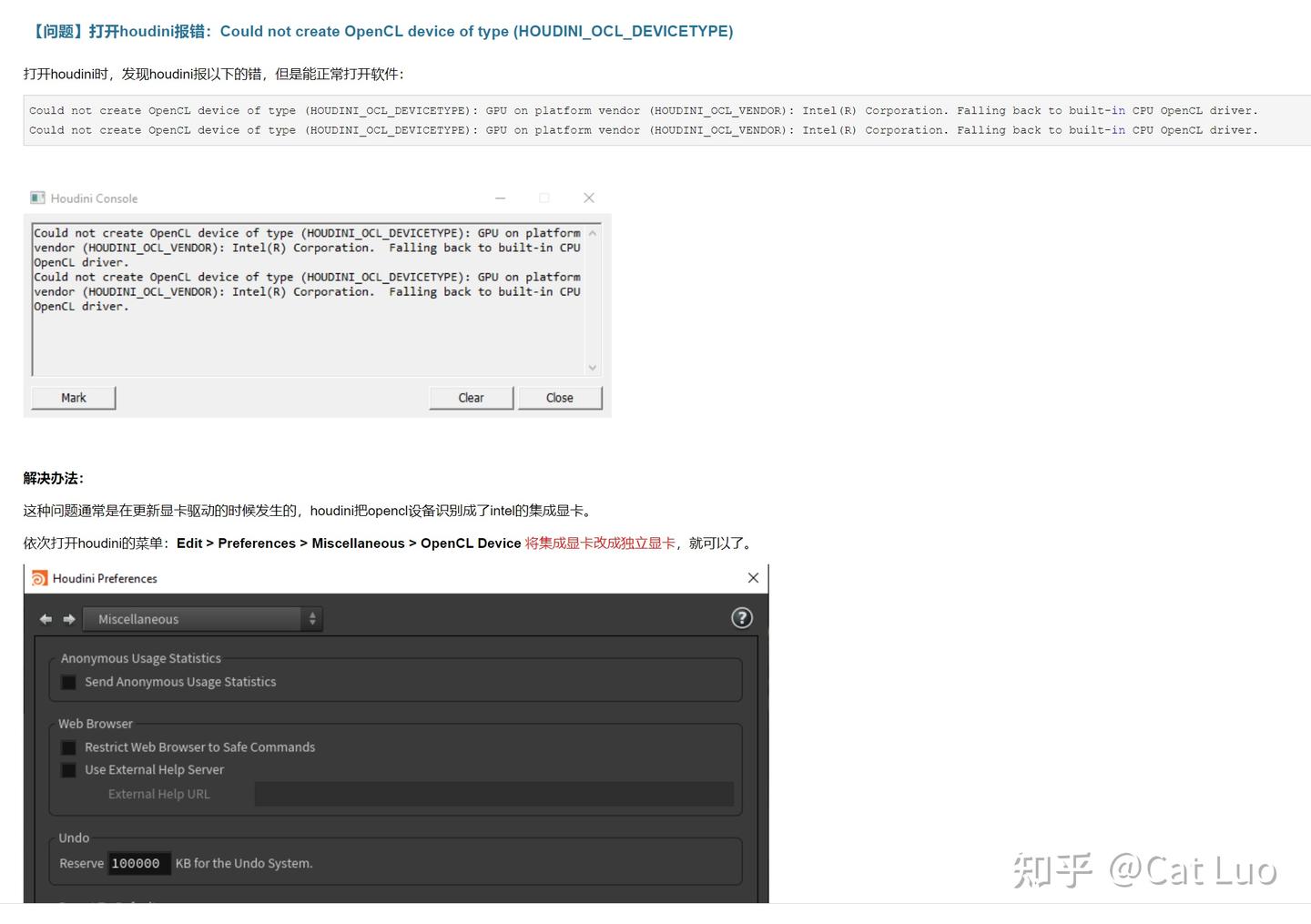Toggle Restrict Web Browser to Safe Commands
1311x924 pixels.
point(68,747)
